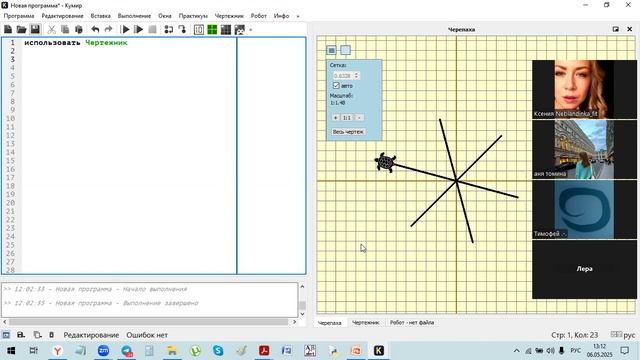
Task: Click the light blue square canvas button
Action: (x=345, y=50)
